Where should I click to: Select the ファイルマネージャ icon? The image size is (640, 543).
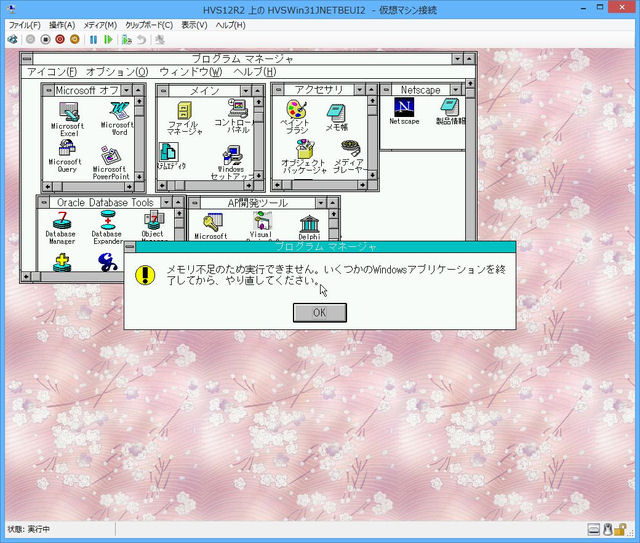click(184, 118)
